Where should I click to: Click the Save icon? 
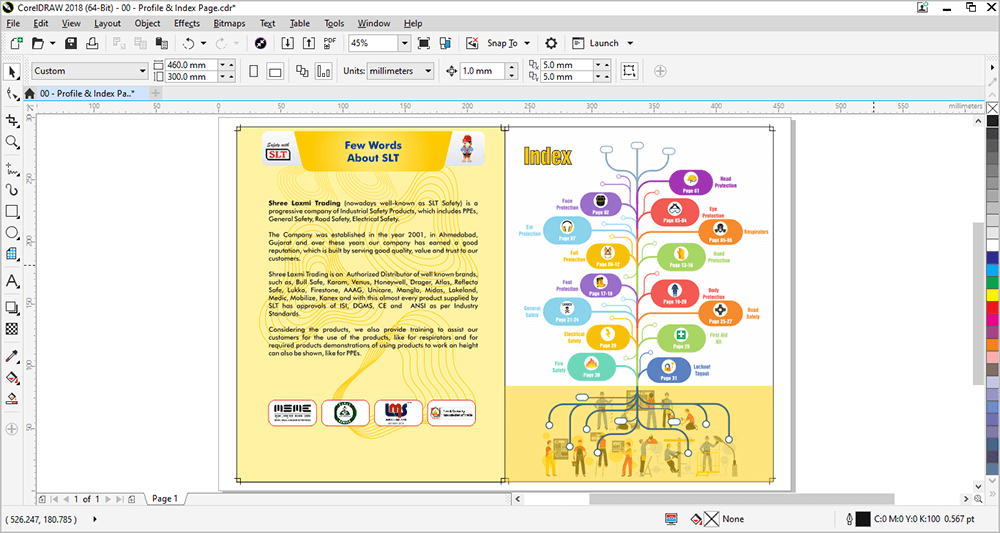tap(71, 43)
